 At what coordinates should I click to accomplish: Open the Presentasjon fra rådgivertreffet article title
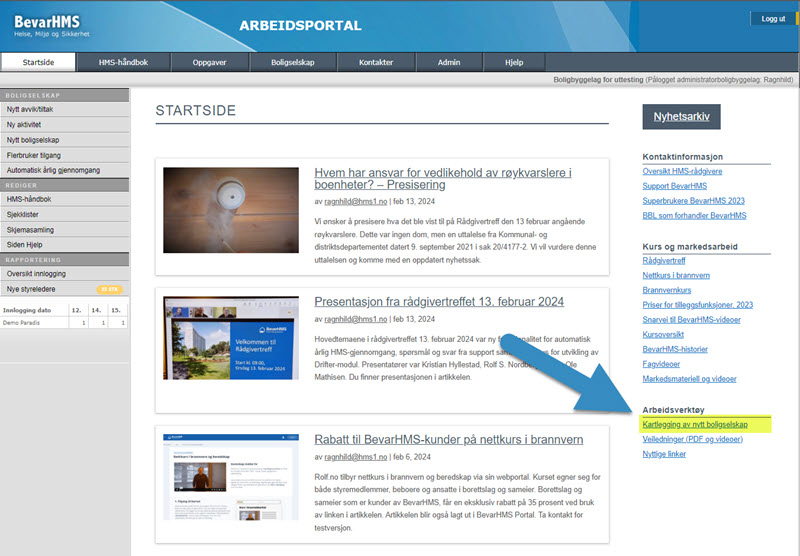439,301
